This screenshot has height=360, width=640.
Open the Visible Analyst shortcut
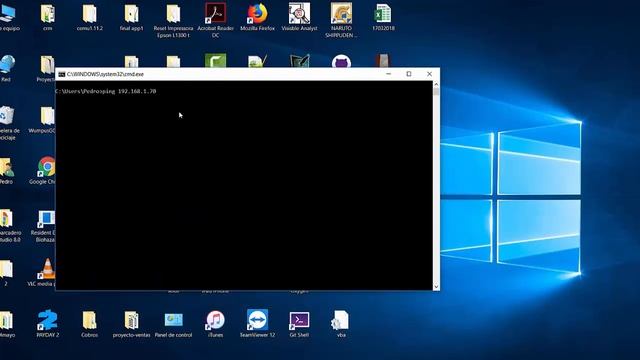coord(299,14)
